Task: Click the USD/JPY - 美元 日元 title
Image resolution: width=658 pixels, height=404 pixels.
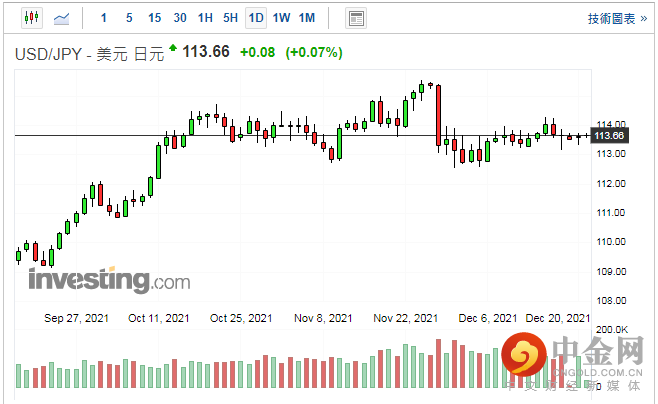Action: pyautogui.click(x=89, y=54)
